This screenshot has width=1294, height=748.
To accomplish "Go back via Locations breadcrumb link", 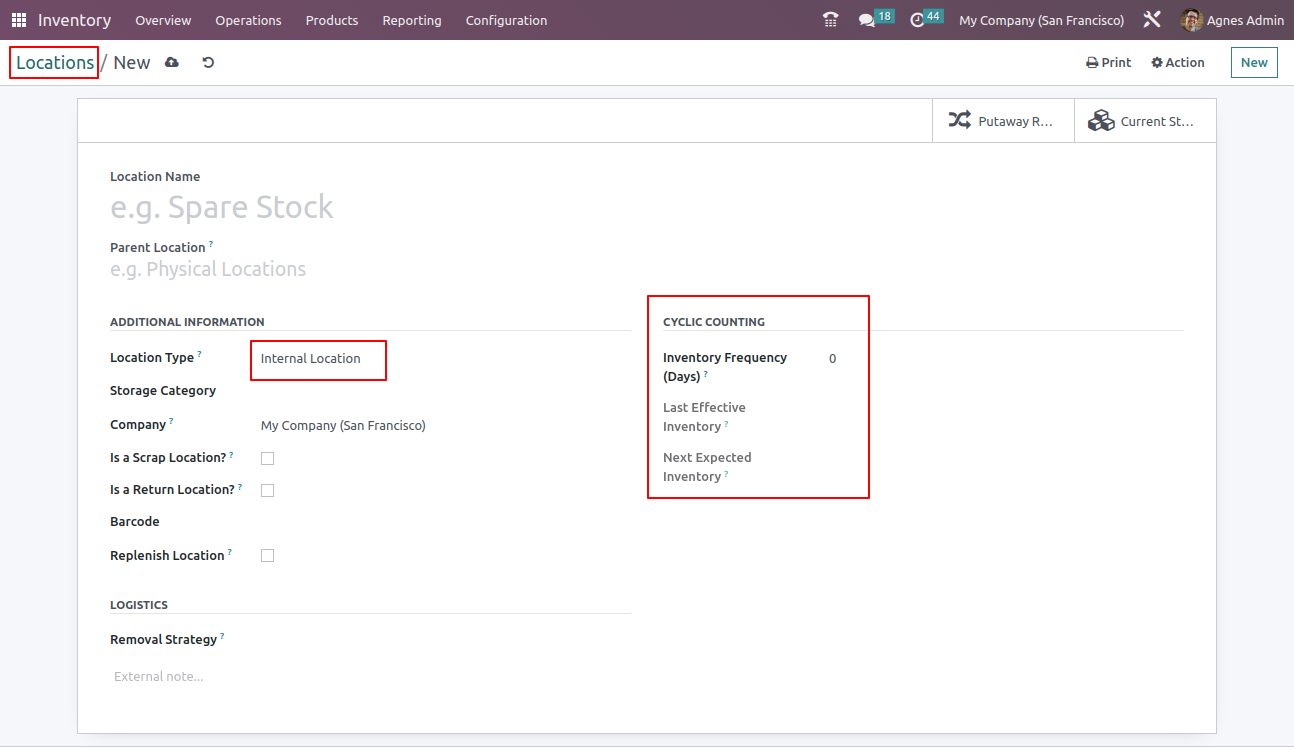I will click(55, 62).
